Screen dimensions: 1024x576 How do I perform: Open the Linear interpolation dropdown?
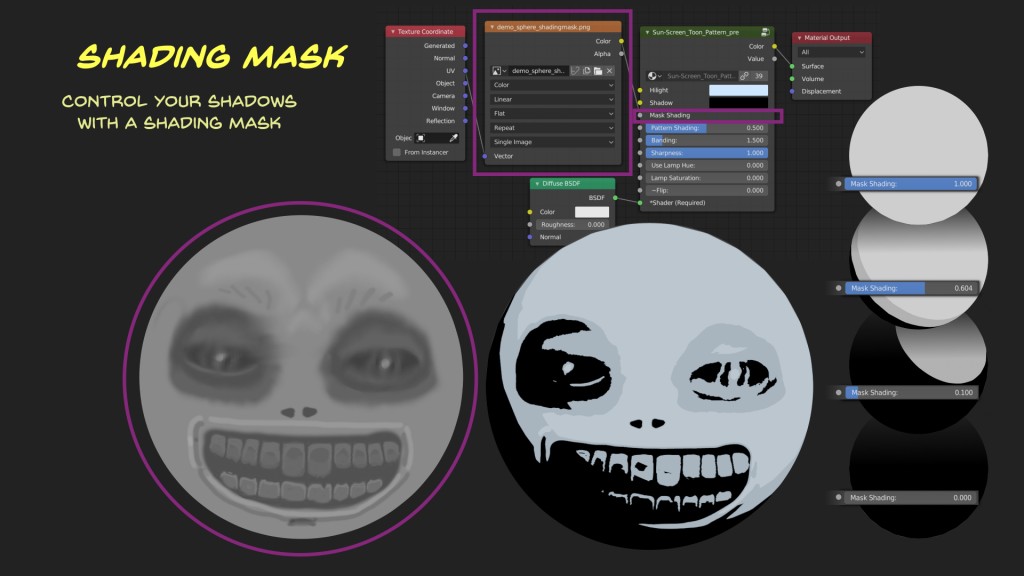[553, 99]
